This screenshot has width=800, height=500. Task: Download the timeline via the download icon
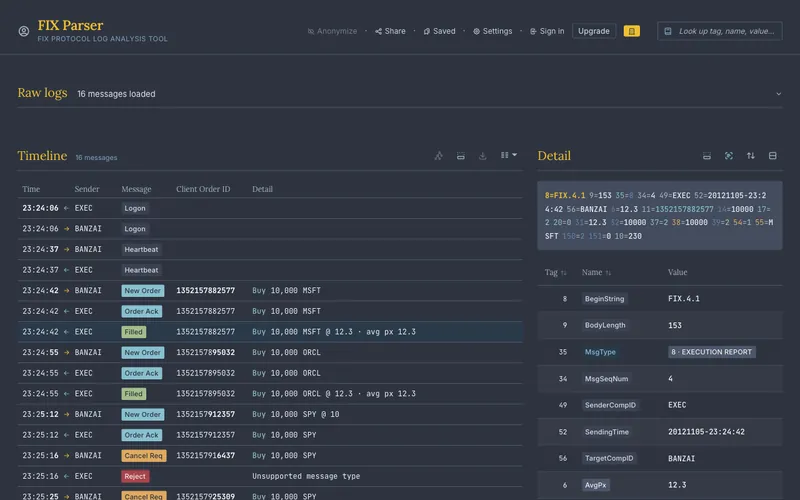(482, 156)
